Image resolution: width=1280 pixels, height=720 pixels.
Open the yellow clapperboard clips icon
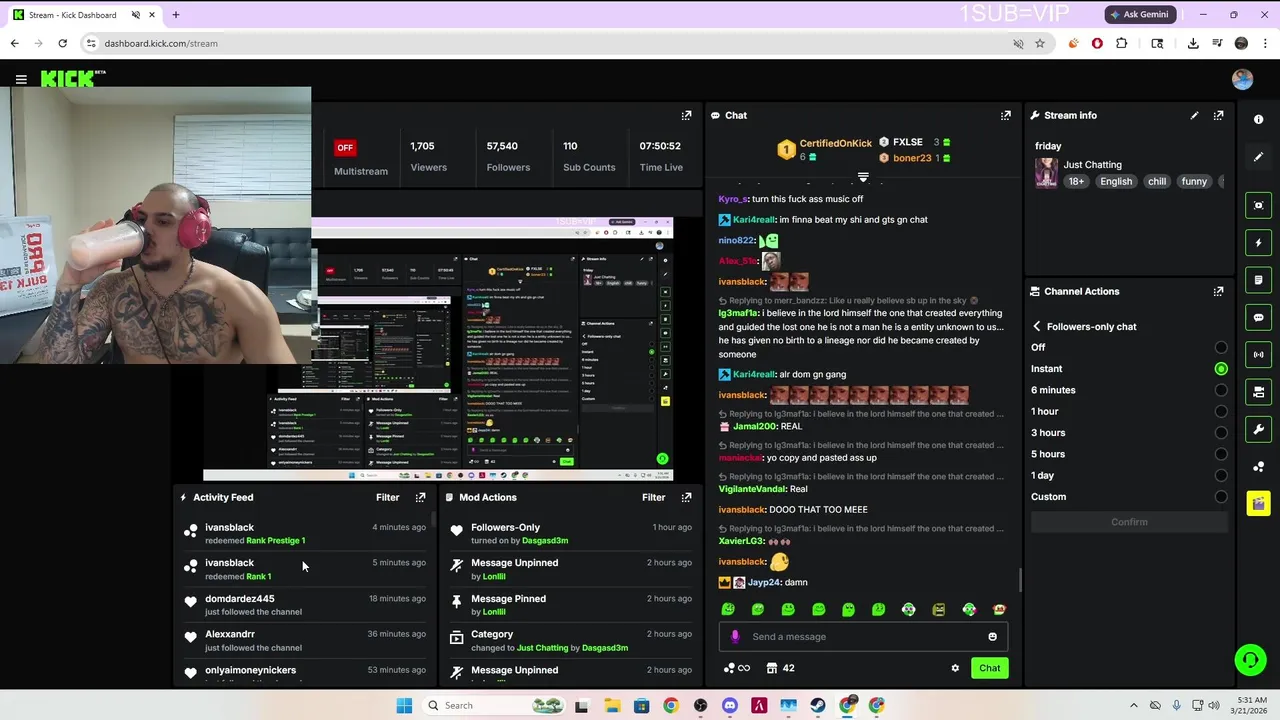click(1258, 504)
